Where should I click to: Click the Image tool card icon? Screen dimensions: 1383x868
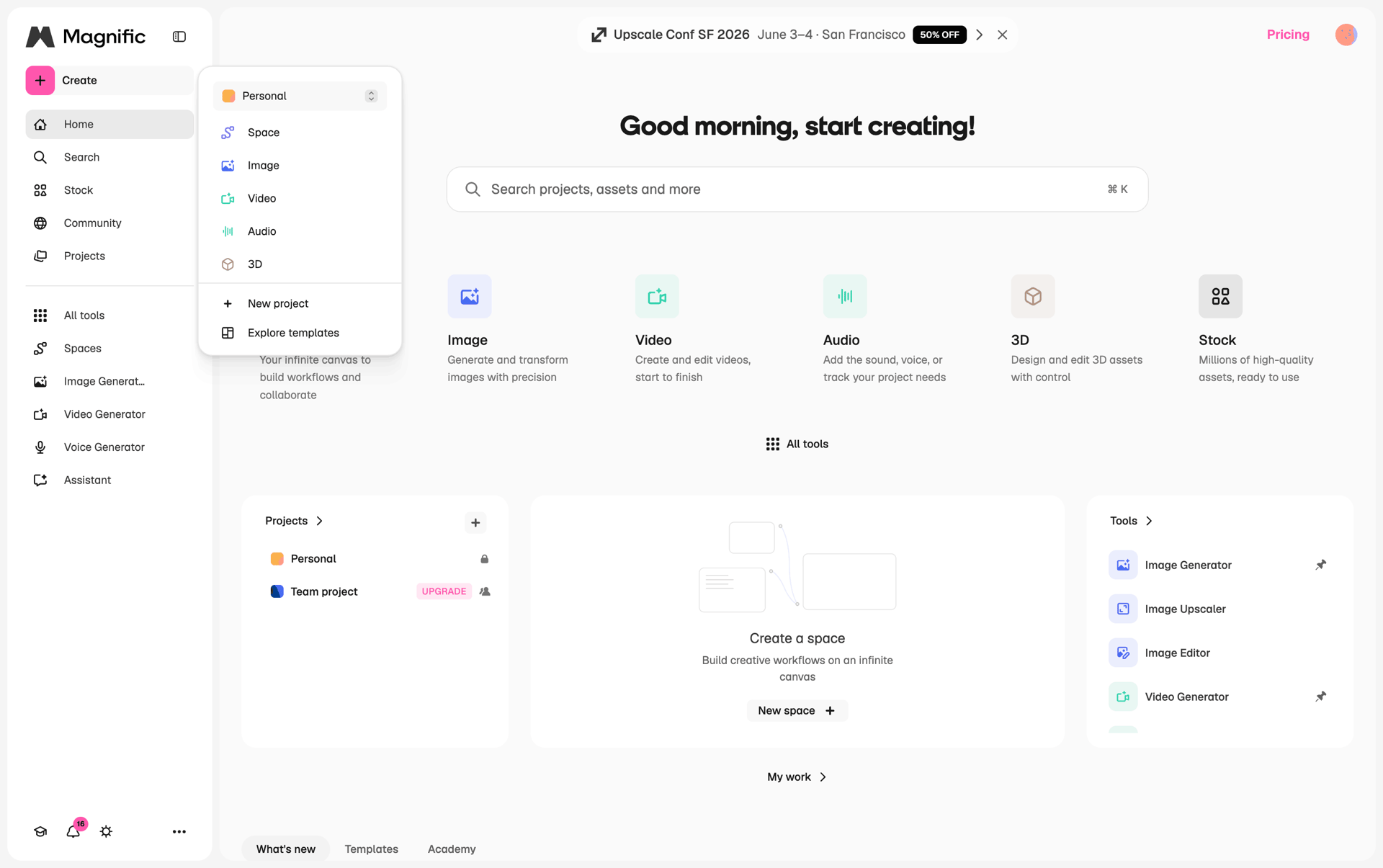[470, 296]
